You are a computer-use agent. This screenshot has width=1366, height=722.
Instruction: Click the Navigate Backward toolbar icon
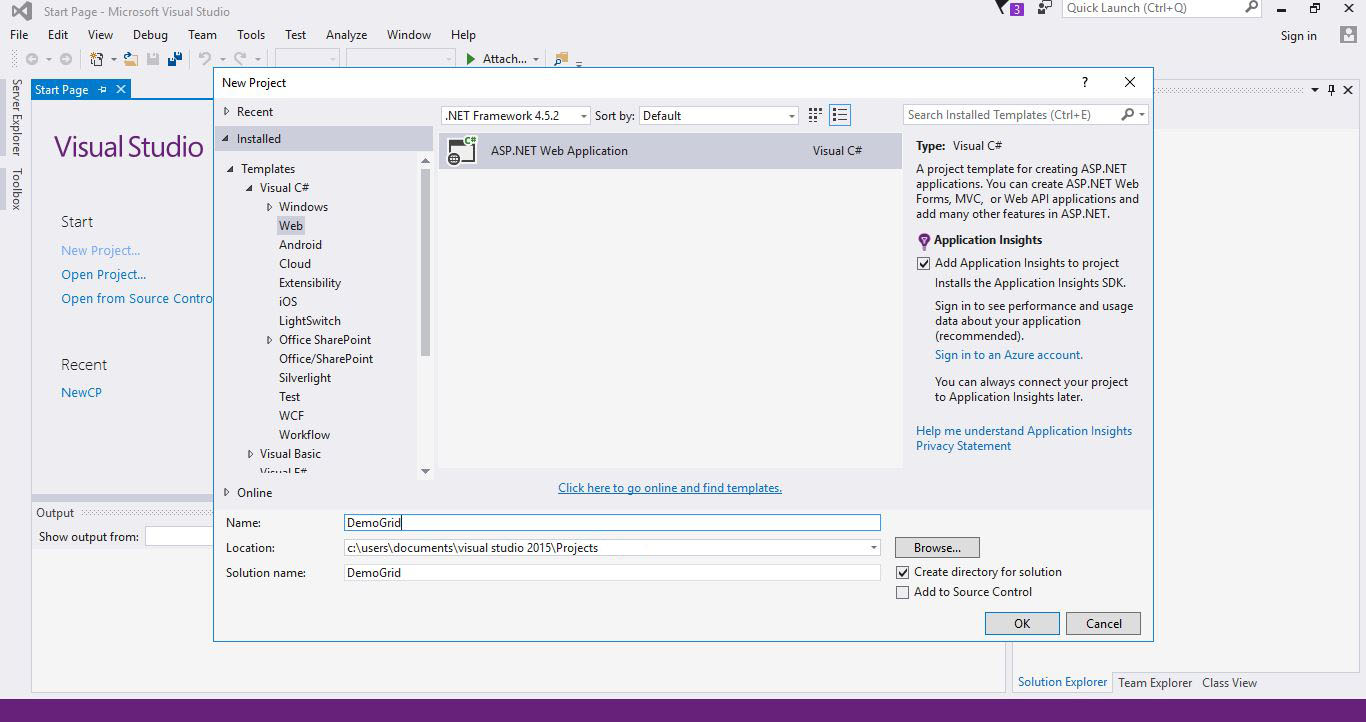pyautogui.click(x=32, y=59)
